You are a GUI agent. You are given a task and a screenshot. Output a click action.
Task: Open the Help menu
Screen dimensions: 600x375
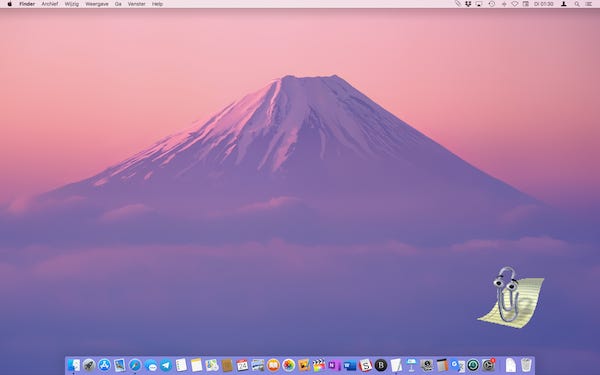point(157,4)
